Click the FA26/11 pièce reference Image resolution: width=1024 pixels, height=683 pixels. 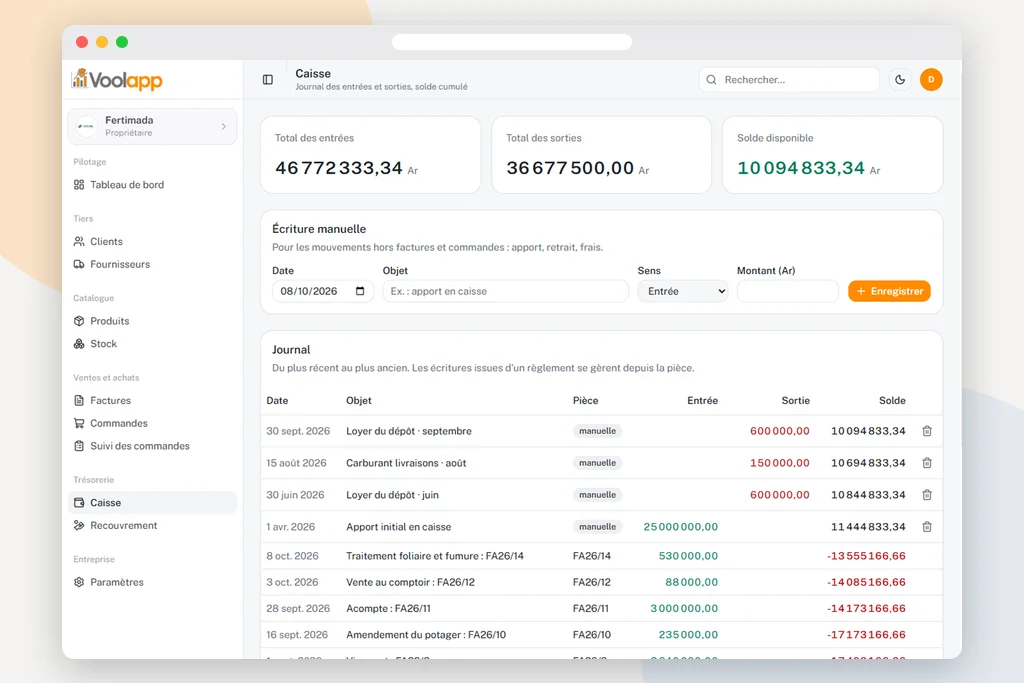[x=590, y=609]
